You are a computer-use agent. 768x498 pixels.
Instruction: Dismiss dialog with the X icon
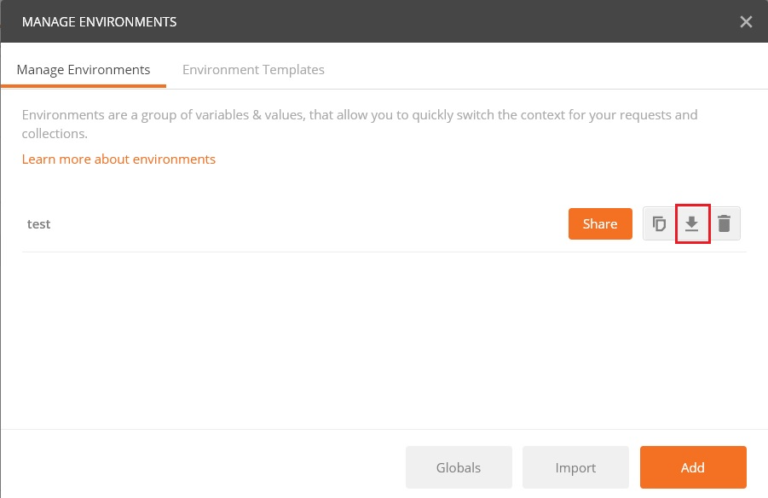coord(746,21)
